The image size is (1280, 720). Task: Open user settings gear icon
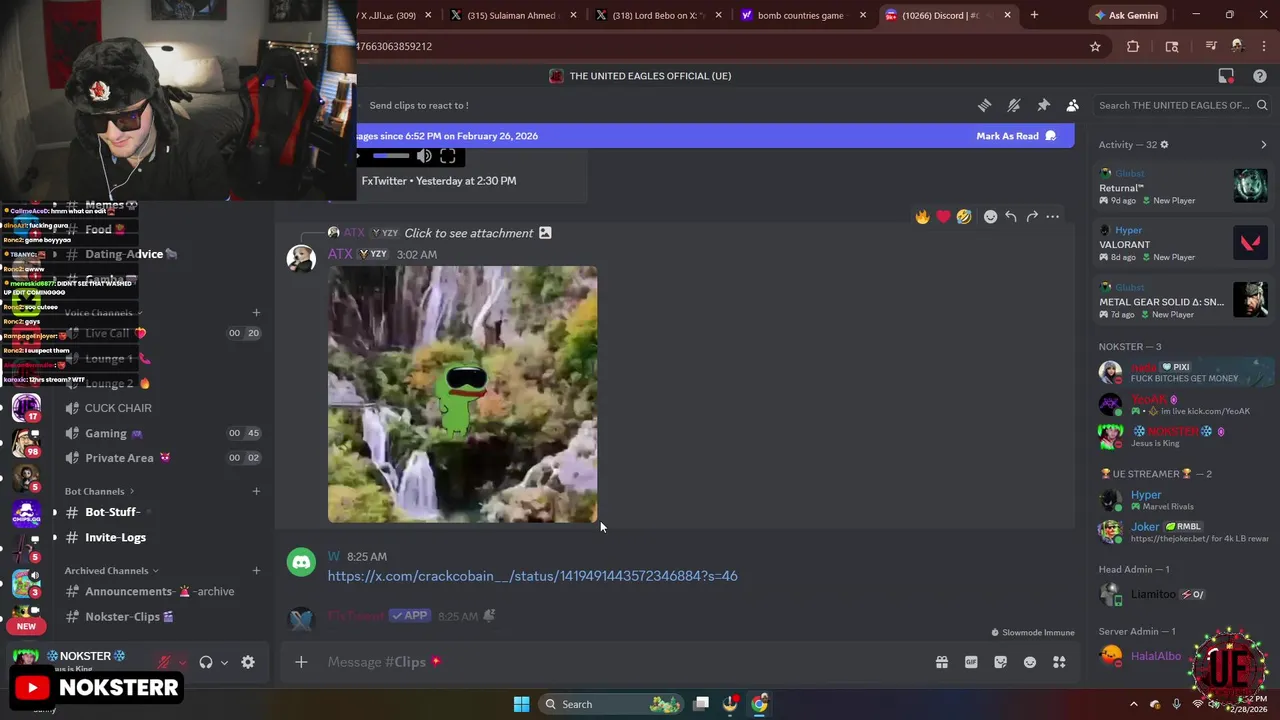coord(248,662)
